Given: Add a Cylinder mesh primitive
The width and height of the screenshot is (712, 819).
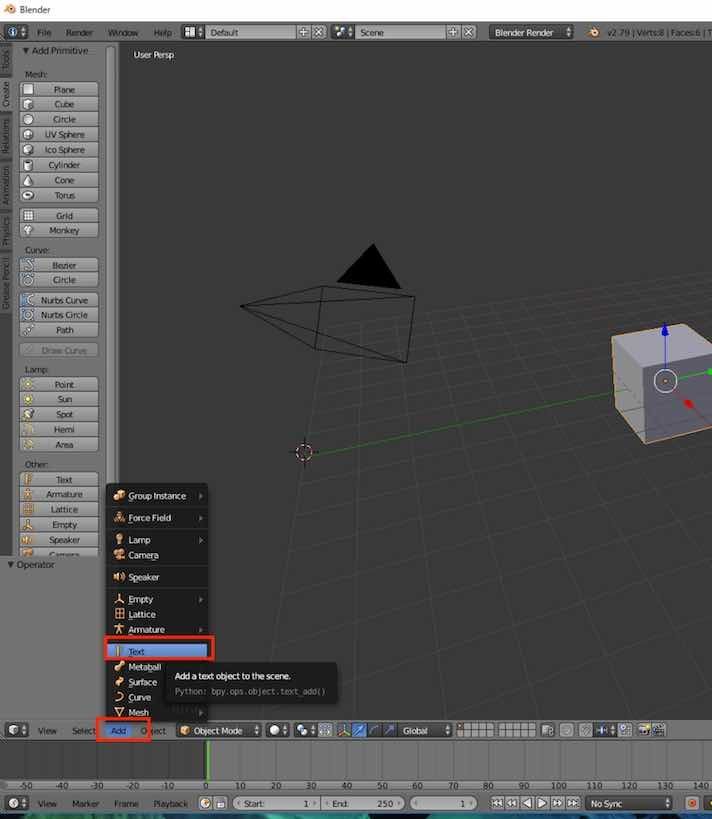Looking at the screenshot, I should [59, 165].
